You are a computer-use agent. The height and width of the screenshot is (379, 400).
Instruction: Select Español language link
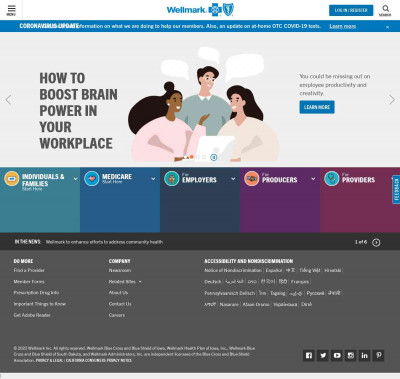pos(274,270)
